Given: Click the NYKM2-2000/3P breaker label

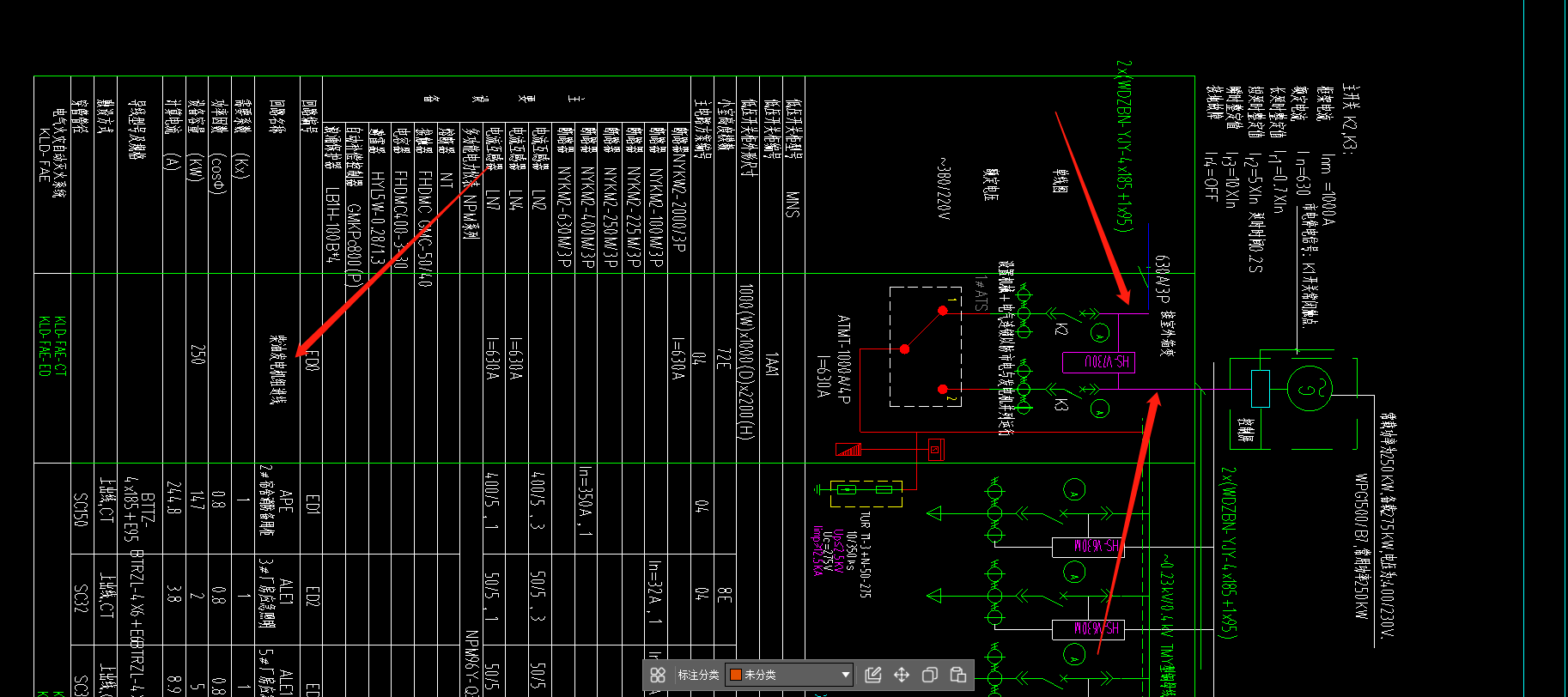Looking at the screenshot, I should click(x=678, y=202).
